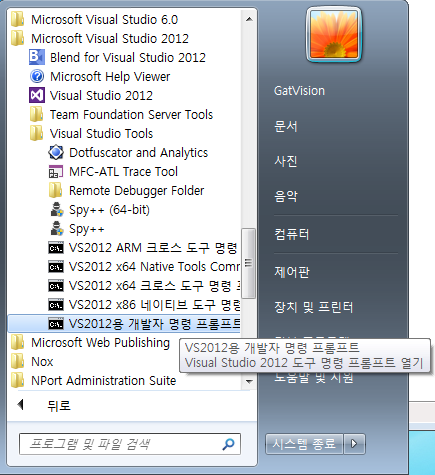Select the Blend for Visual Studio 2012 label

pos(128,57)
